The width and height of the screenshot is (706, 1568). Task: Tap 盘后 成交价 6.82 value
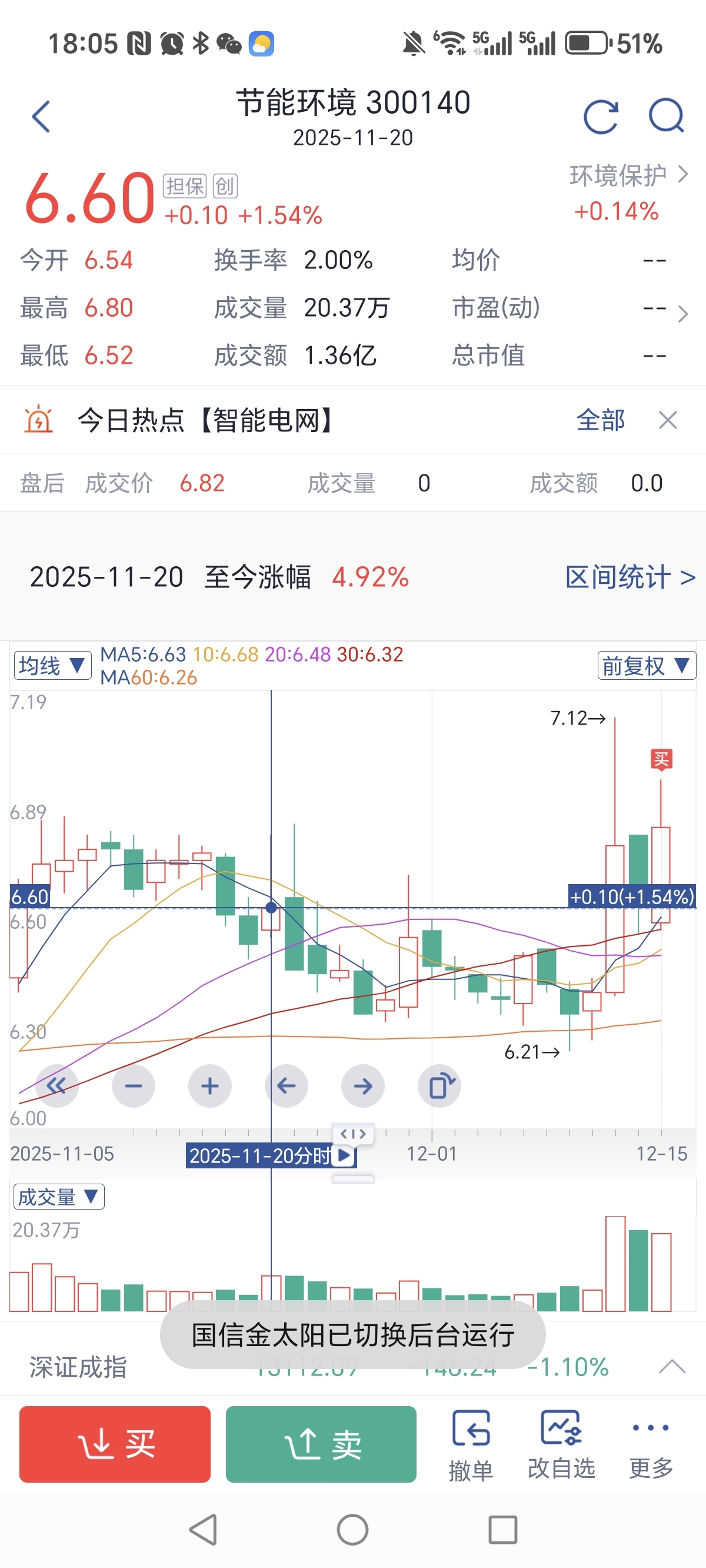202,483
